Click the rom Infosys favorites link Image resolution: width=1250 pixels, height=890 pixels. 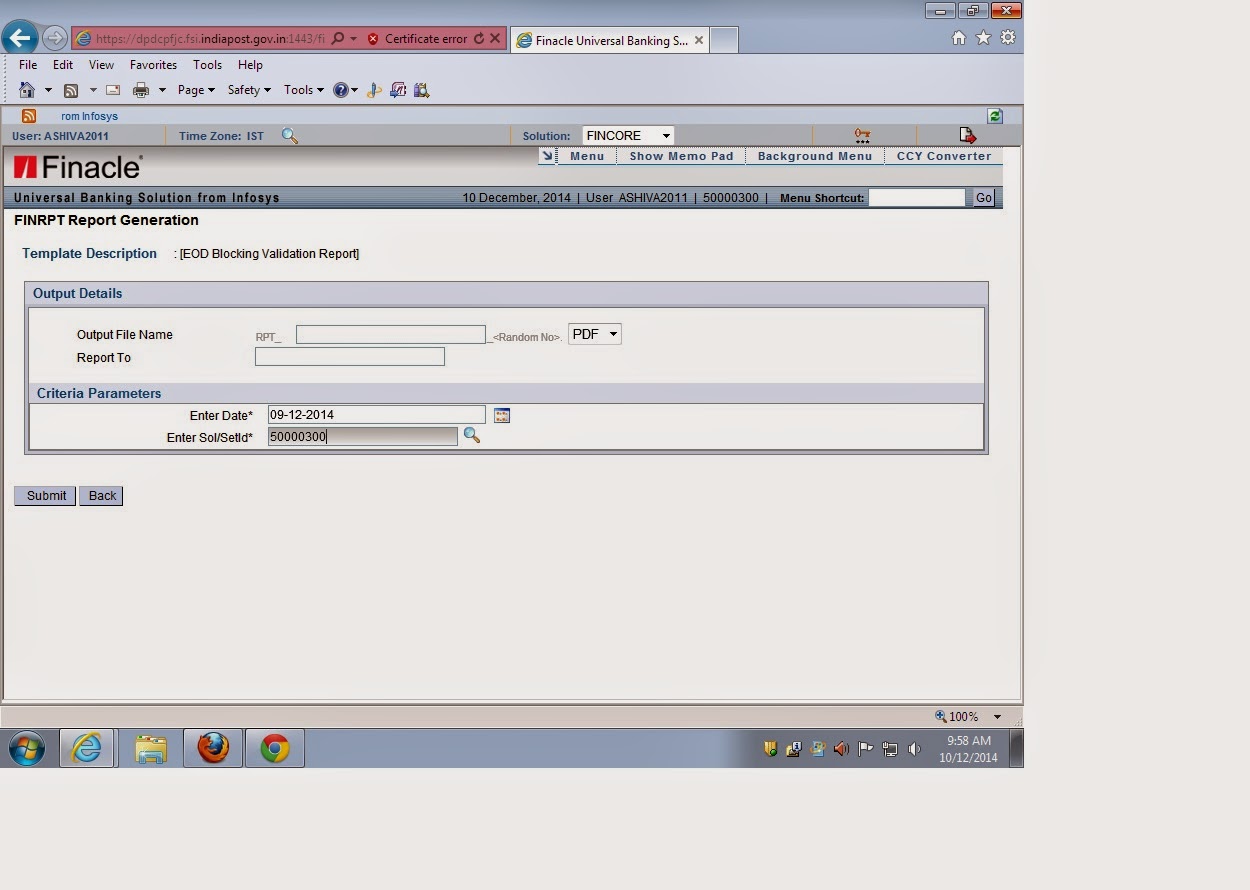pos(89,116)
